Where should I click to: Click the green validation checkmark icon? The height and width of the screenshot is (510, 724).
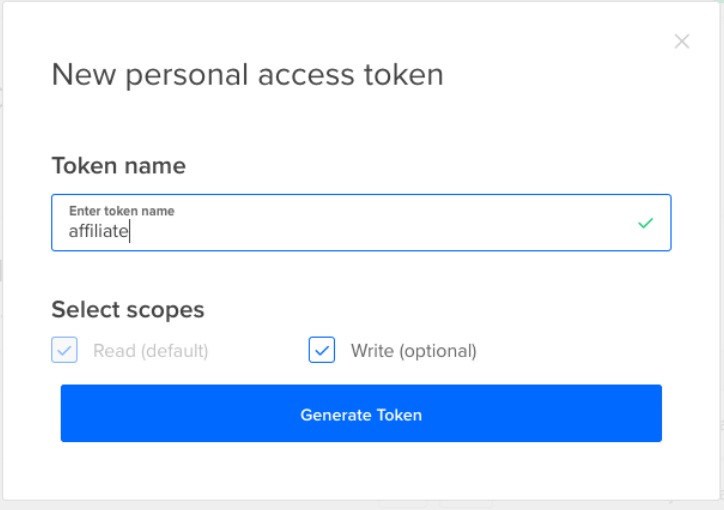pyautogui.click(x=645, y=223)
